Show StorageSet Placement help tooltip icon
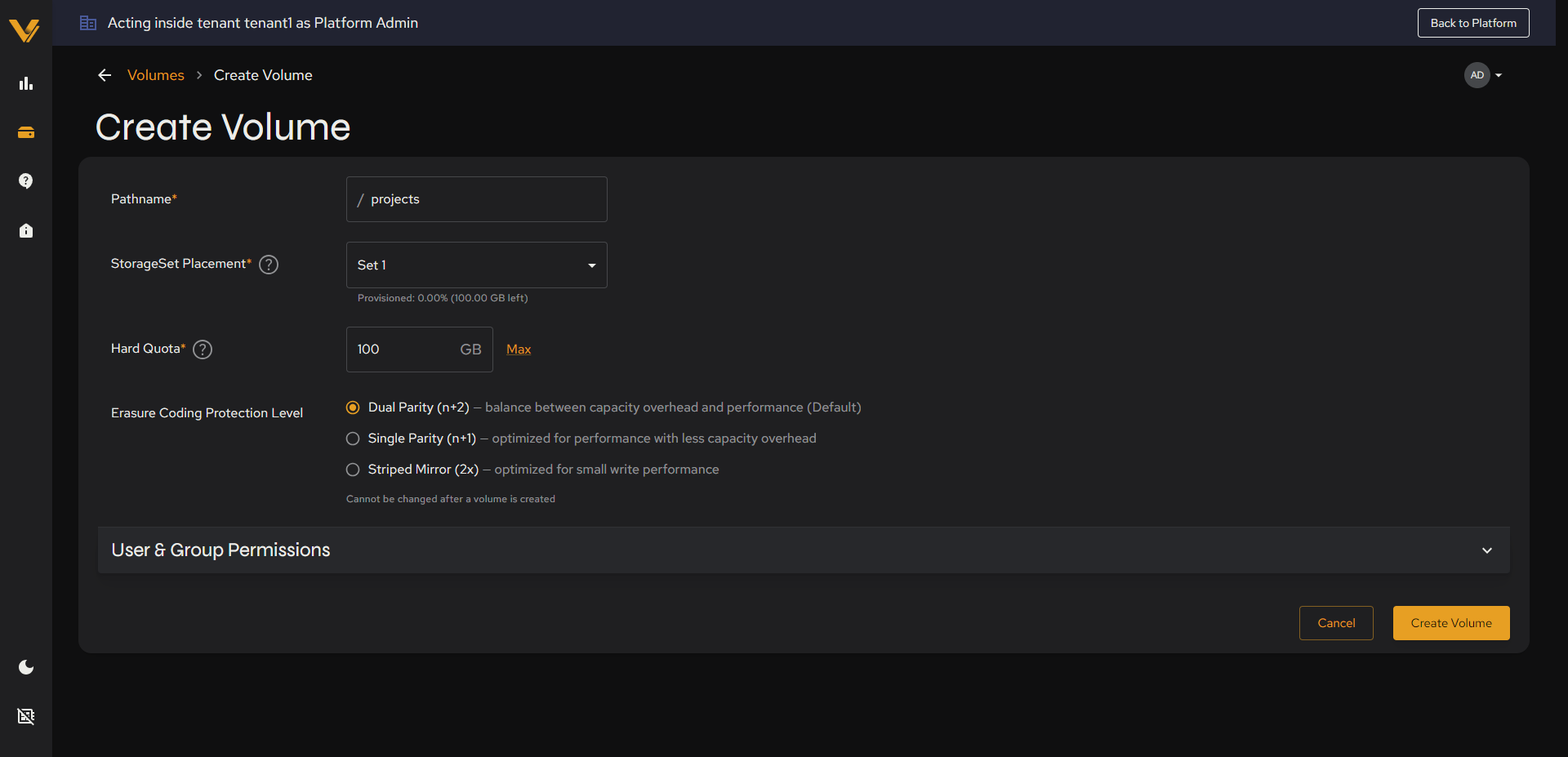The image size is (1568, 757). point(269,265)
